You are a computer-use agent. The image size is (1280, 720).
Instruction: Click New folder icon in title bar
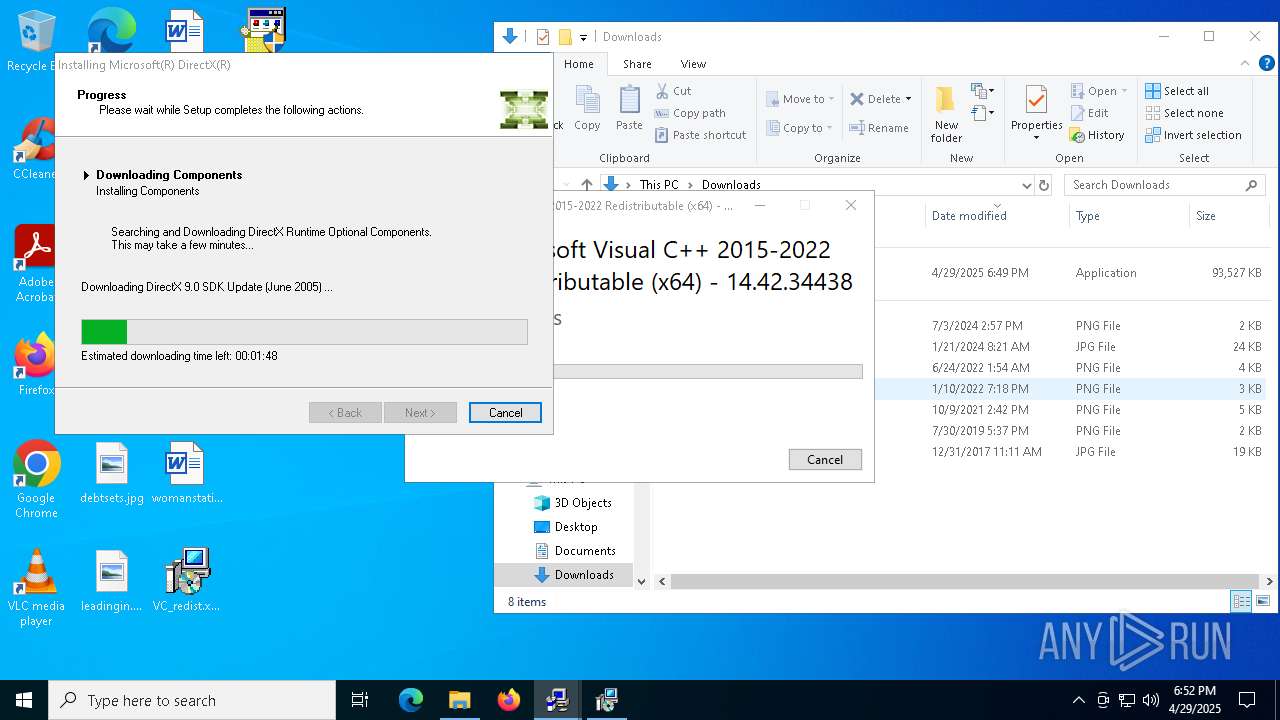(565, 37)
